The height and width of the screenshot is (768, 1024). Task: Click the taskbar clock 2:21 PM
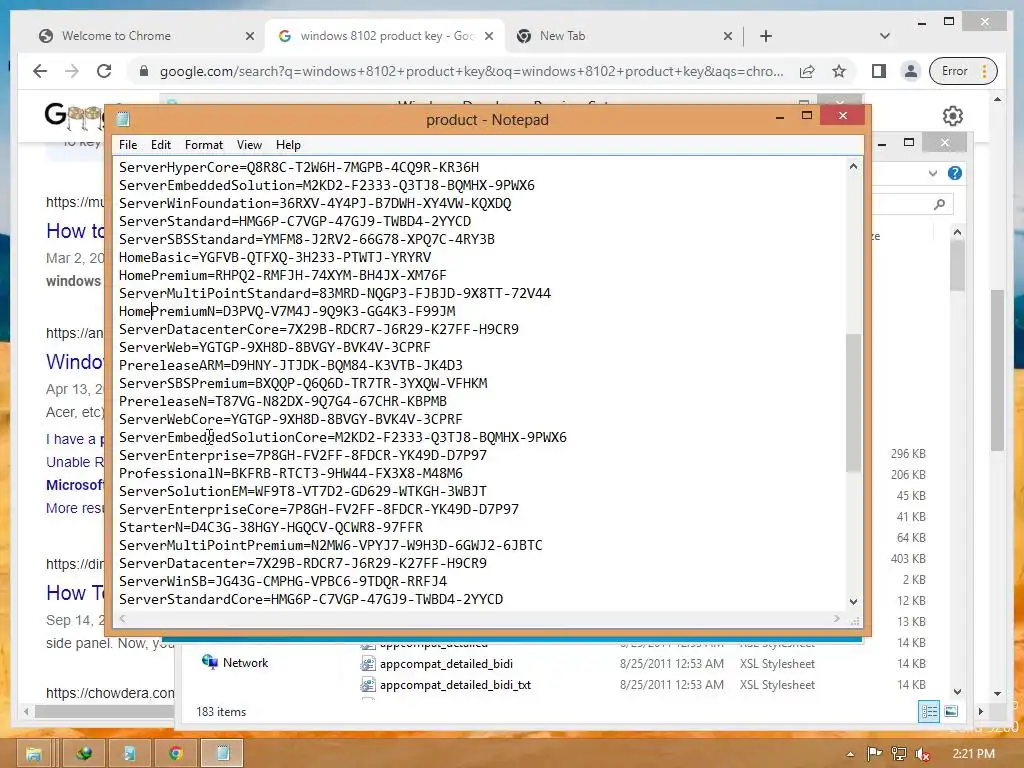(974, 754)
